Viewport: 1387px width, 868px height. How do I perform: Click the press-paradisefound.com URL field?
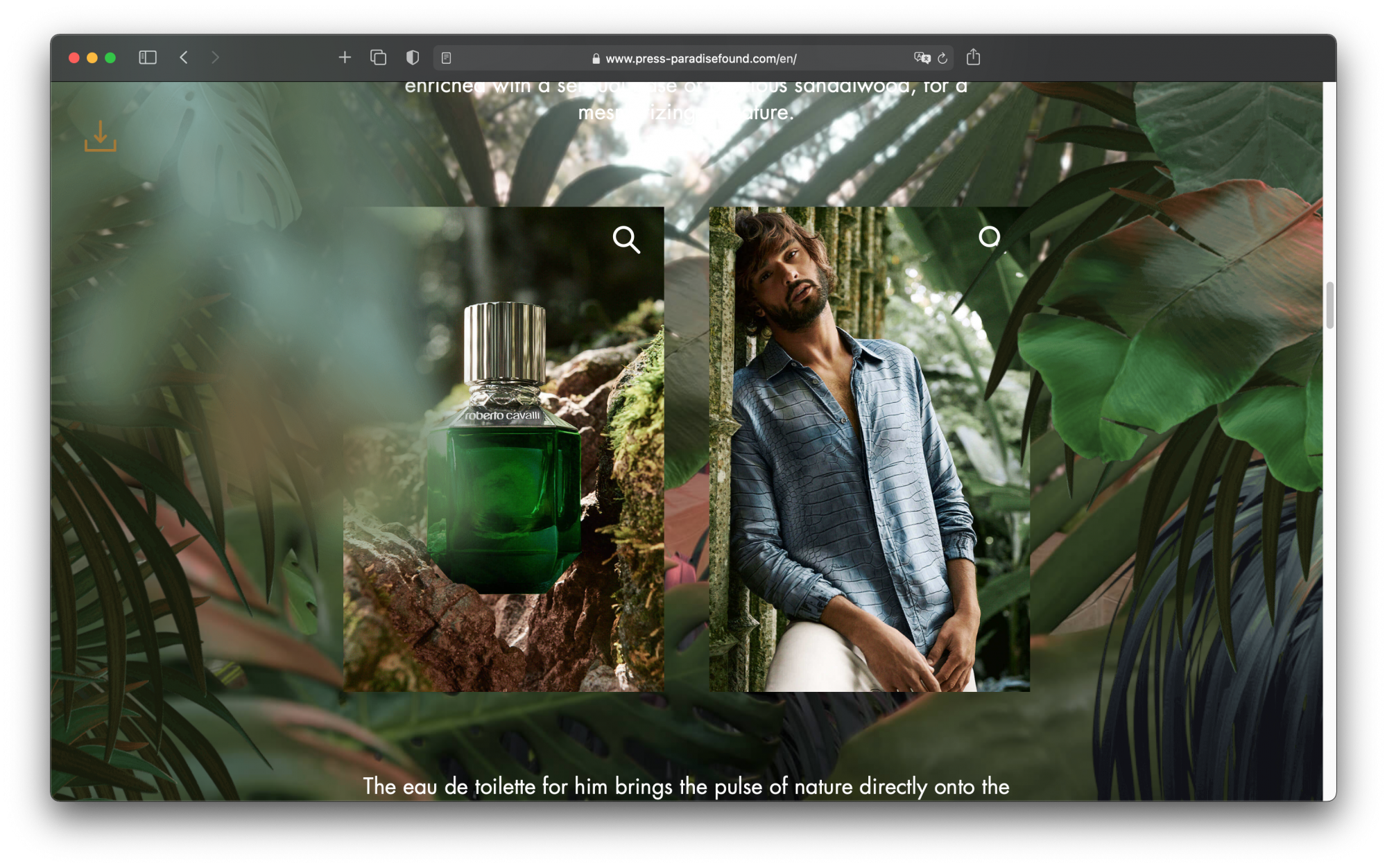click(700, 59)
